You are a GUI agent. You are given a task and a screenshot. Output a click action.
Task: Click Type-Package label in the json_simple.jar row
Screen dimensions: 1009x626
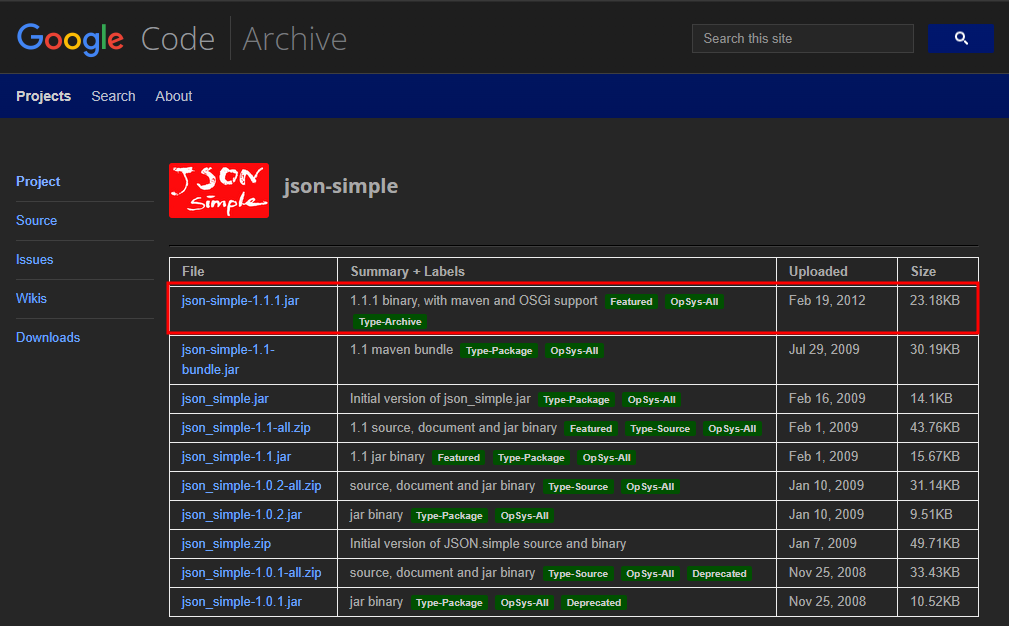pyautogui.click(x=576, y=399)
